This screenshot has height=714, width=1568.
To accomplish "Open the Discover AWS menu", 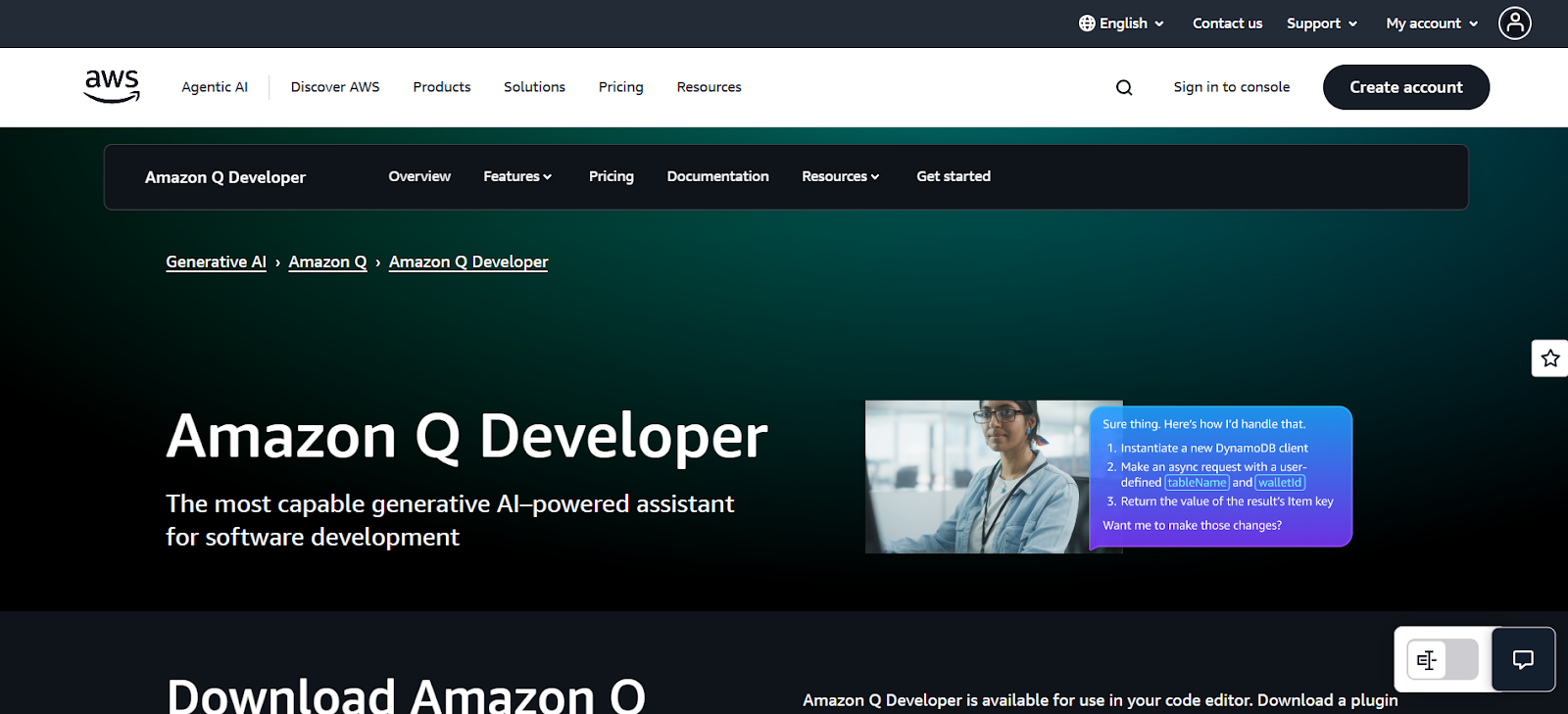I will [x=335, y=87].
